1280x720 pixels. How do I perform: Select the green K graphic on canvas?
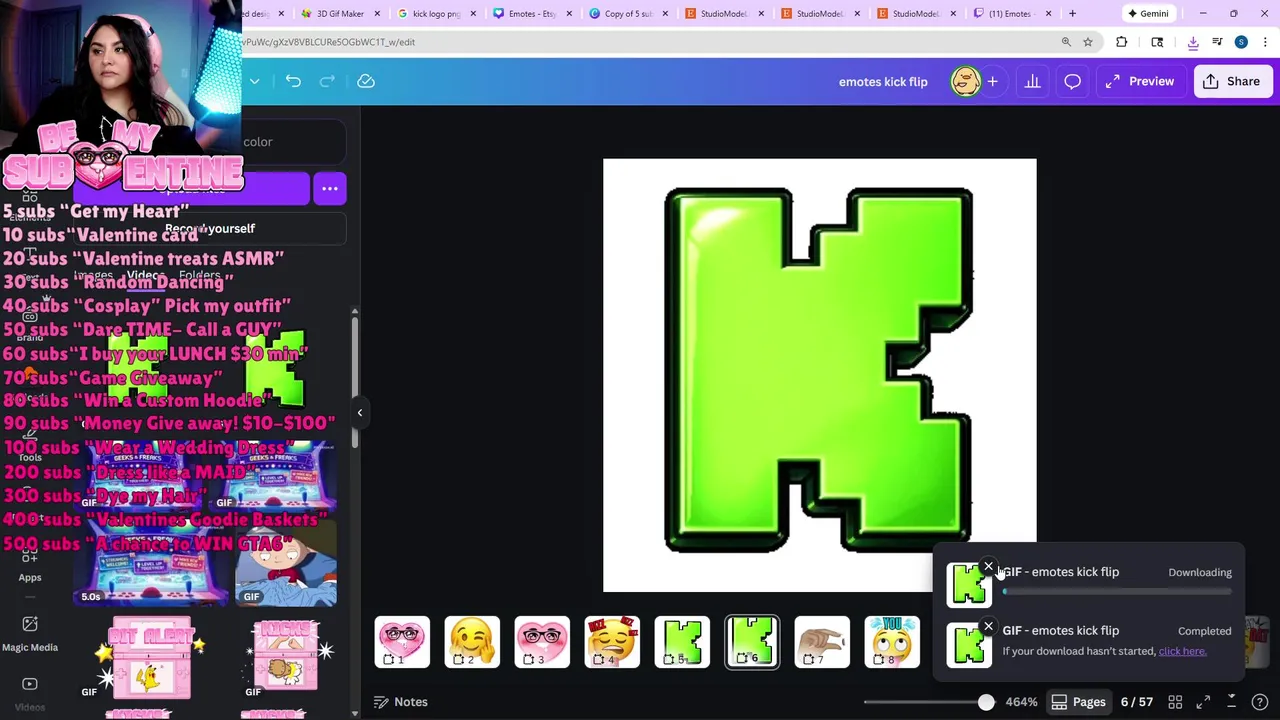pos(819,370)
